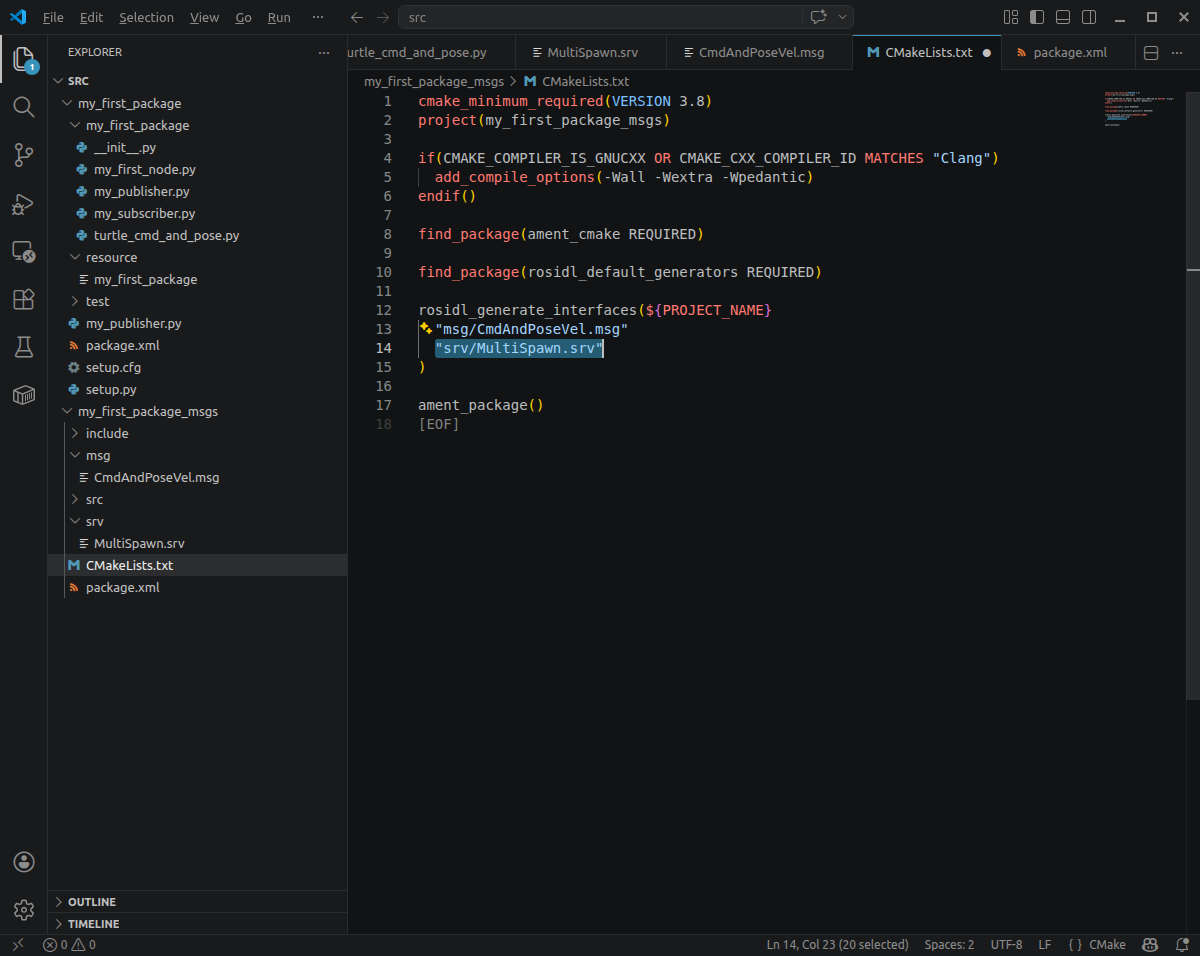Screen dimensions: 1200x956
Task: Toggle the bottom panel
Action: 1063,17
